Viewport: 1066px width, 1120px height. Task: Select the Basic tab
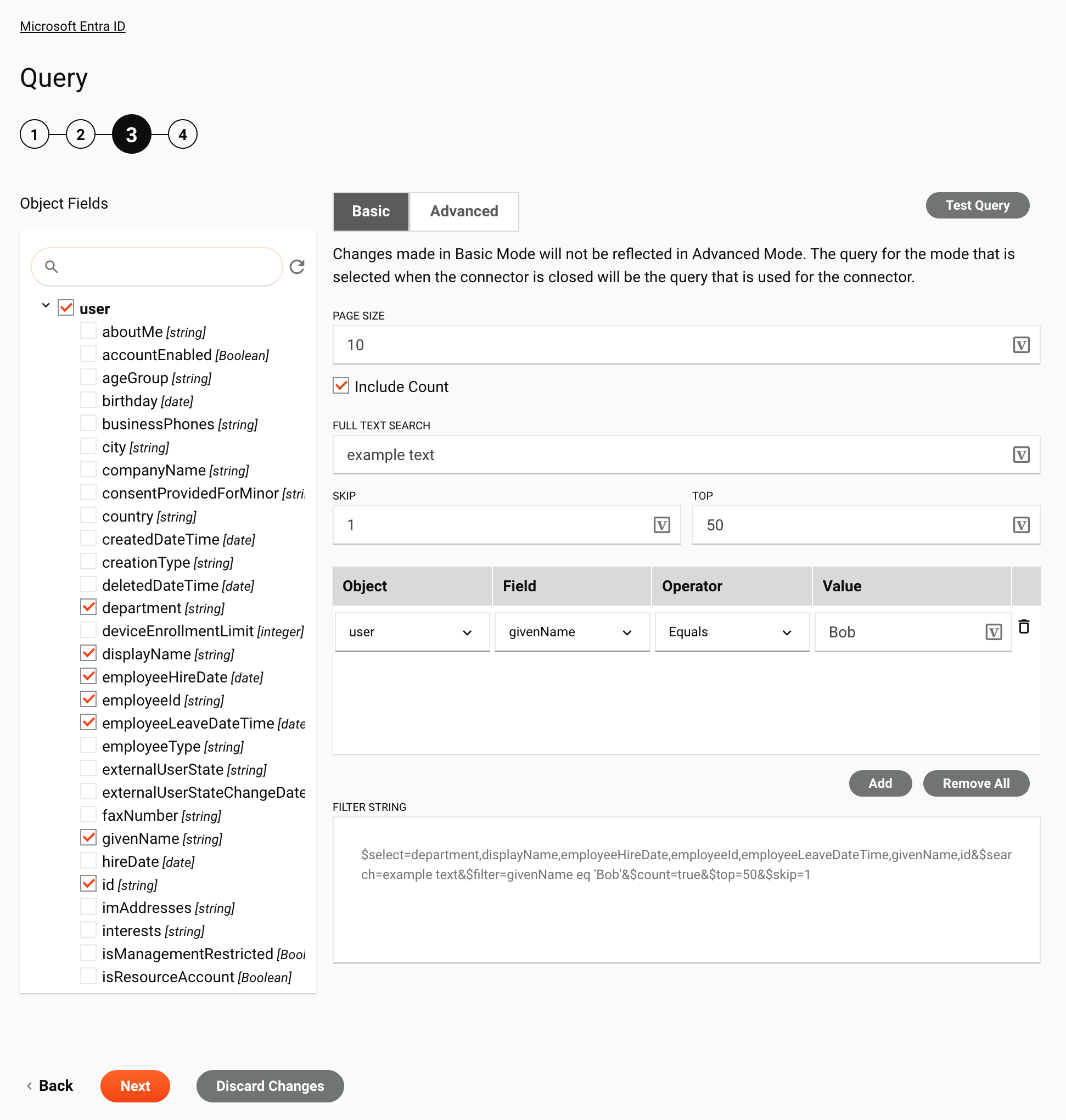370,211
